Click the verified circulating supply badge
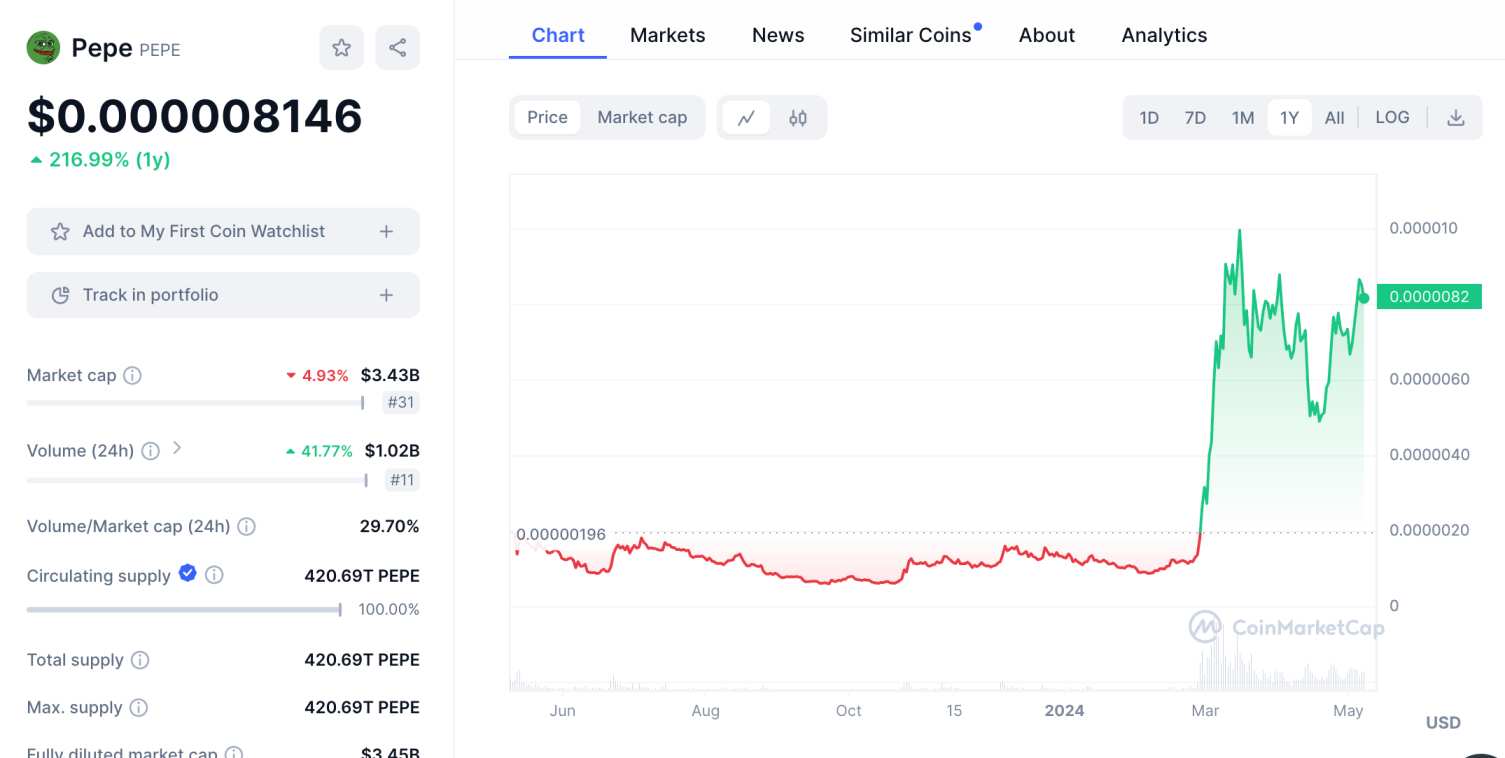Screen dimensions: 1505x758 point(187,573)
